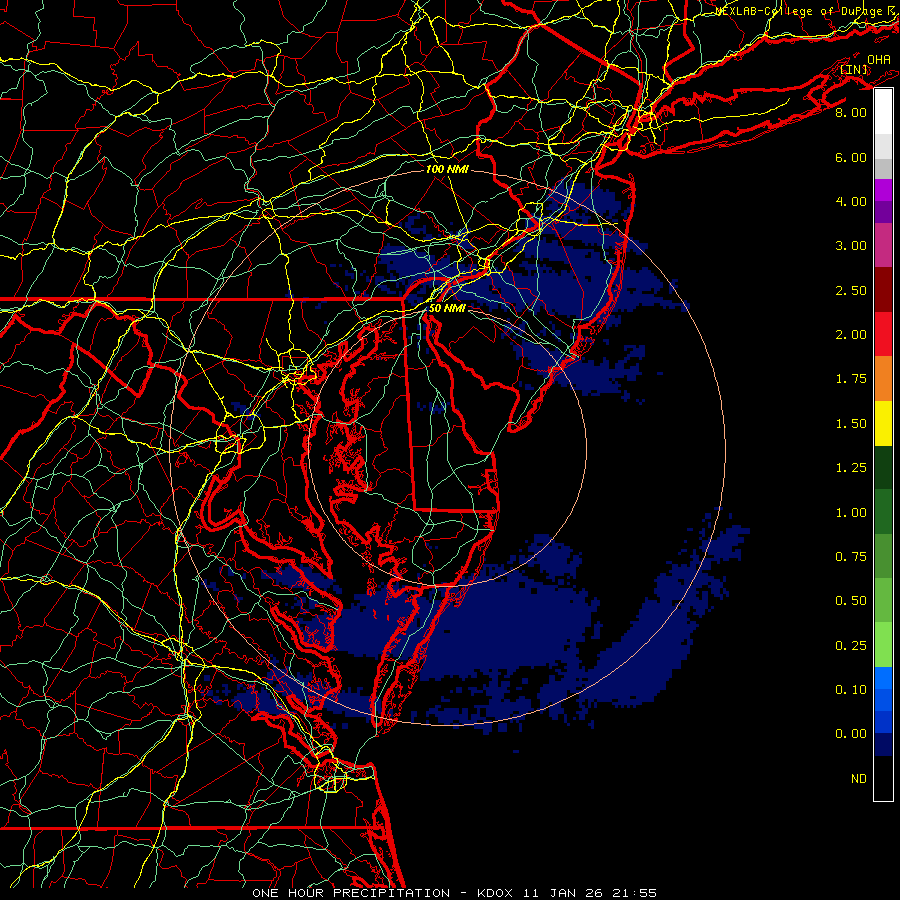Click the OHA product code label
The width and height of the screenshot is (900, 900).
tap(879, 60)
